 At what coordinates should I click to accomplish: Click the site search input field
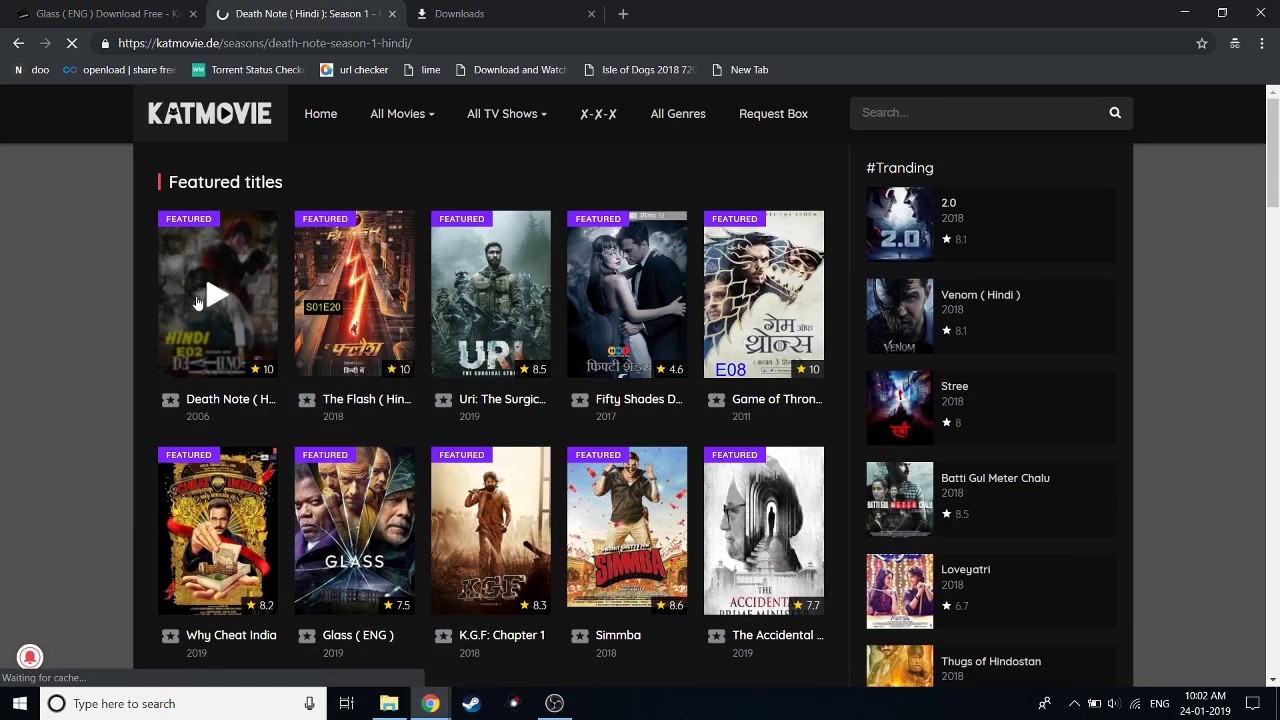(x=975, y=113)
